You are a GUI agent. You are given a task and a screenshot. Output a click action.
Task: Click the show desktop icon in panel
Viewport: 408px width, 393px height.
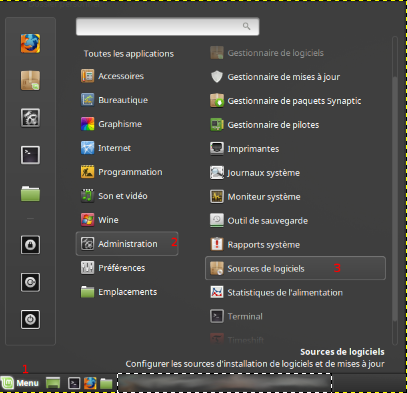click(53, 383)
